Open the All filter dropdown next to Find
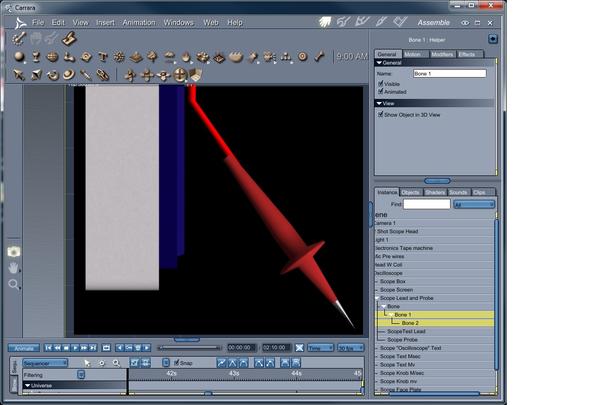 [474, 204]
